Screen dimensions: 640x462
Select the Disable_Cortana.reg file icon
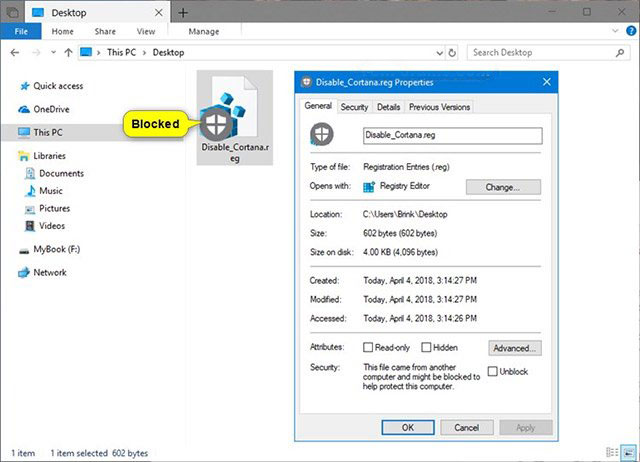click(x=235, y=118)
